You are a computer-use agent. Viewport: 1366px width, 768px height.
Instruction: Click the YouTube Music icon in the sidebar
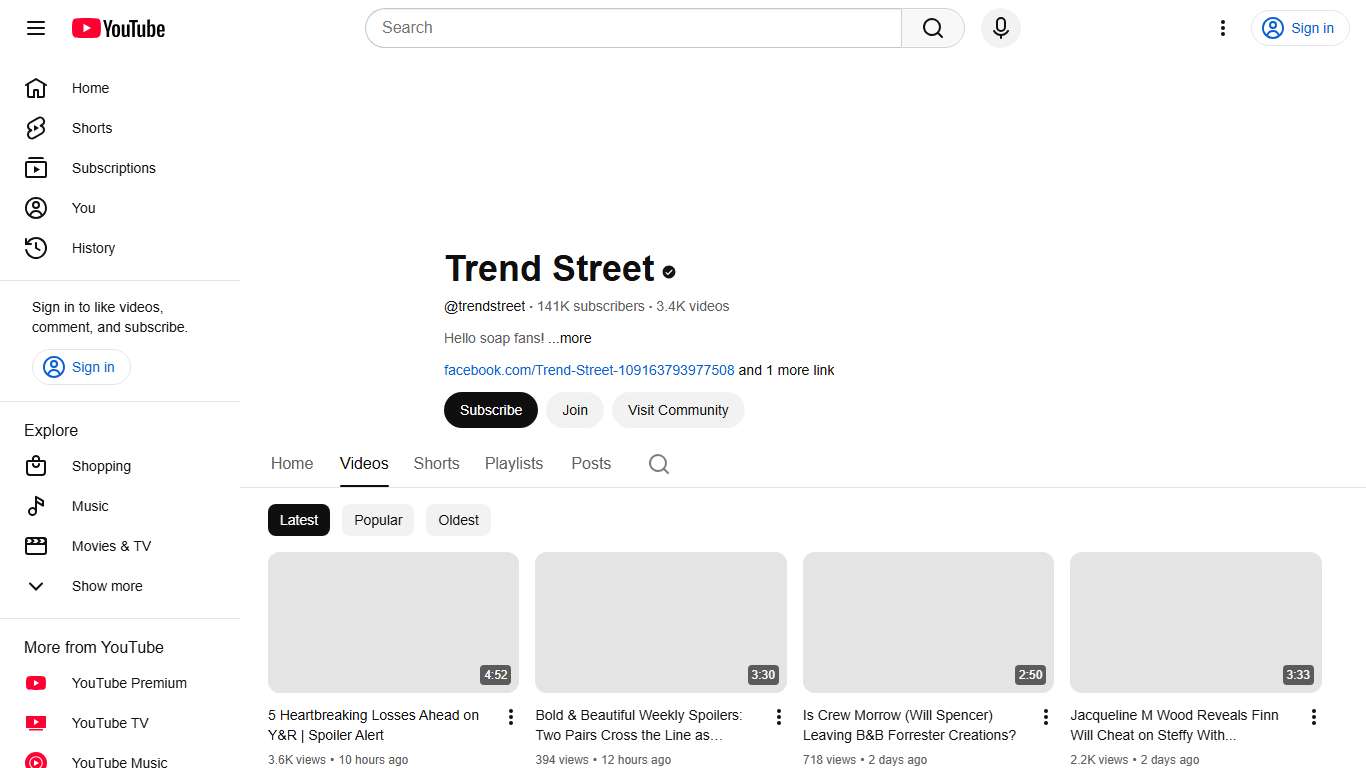click(36, 760)
